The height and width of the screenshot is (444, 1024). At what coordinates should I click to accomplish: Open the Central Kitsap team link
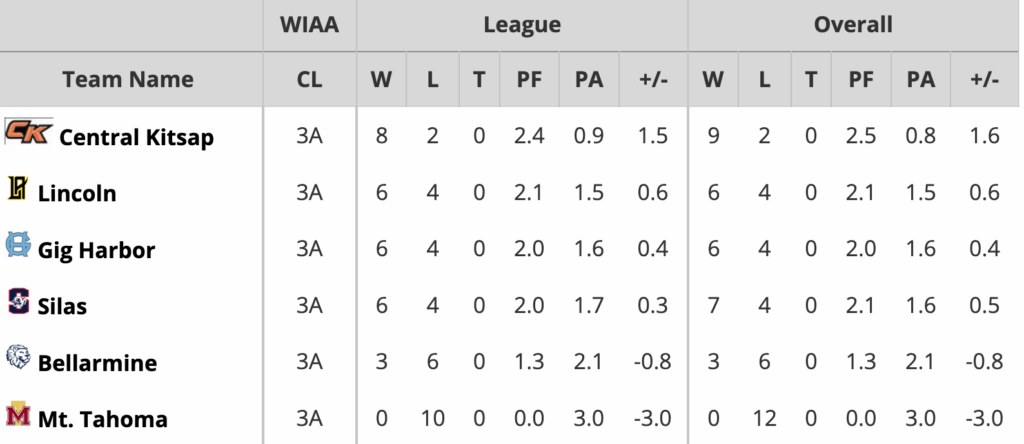(137, 137)
